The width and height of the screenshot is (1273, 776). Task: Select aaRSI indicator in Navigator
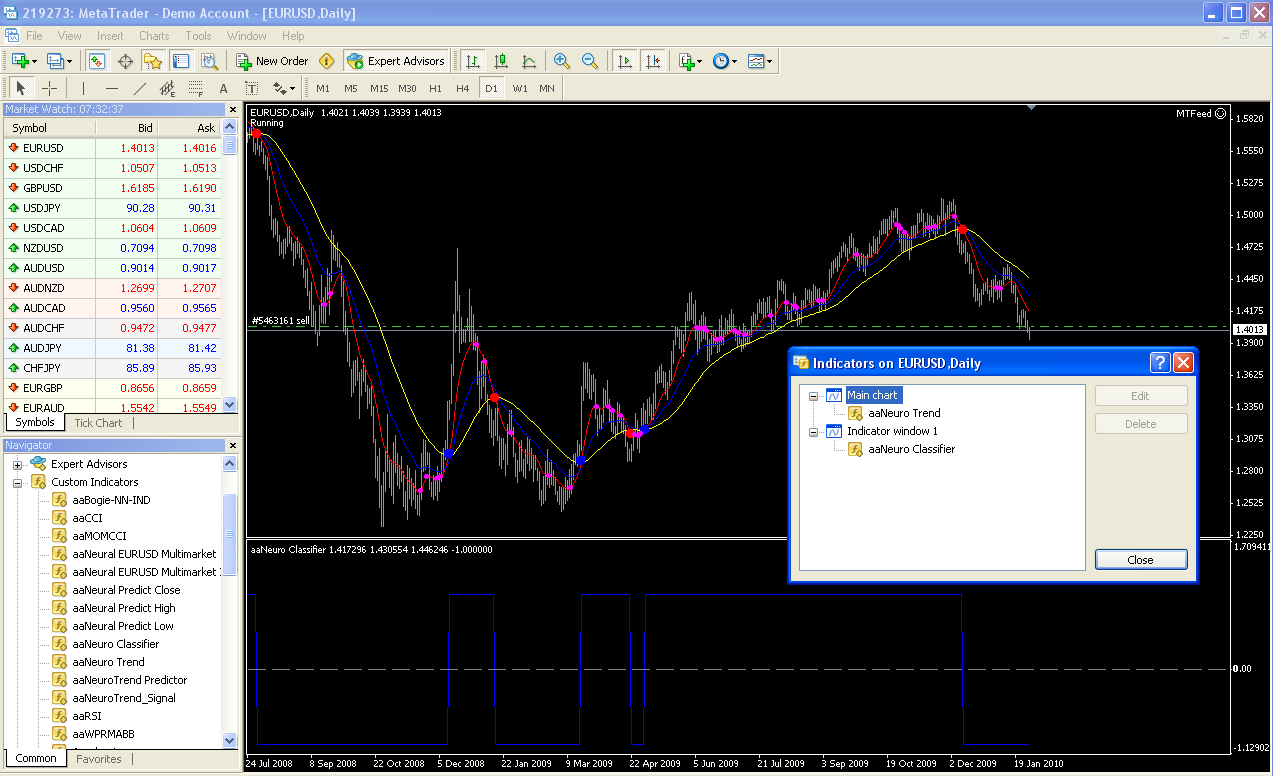(87, 716)
